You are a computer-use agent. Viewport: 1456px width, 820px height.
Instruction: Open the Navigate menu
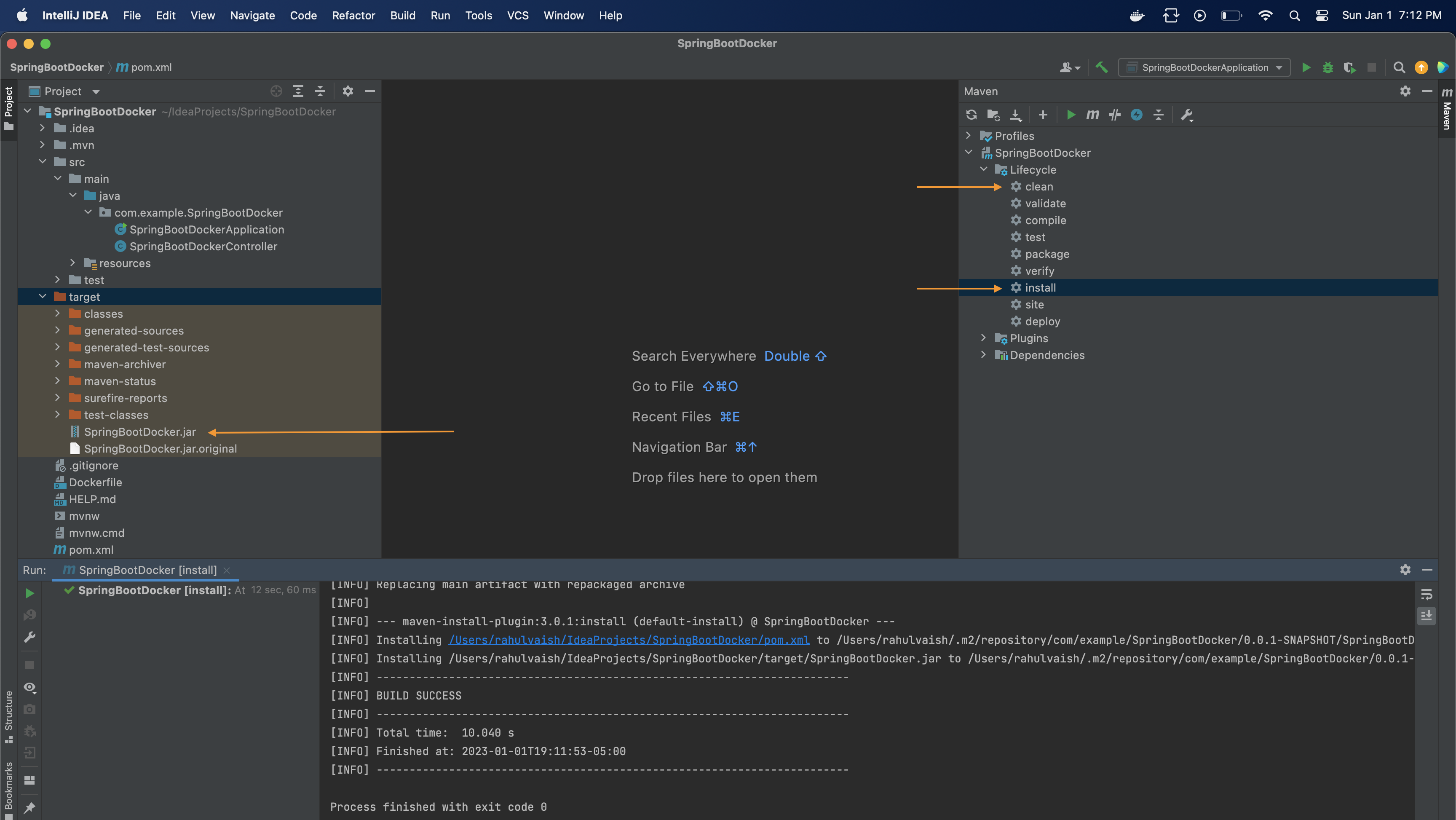[252, 15]
